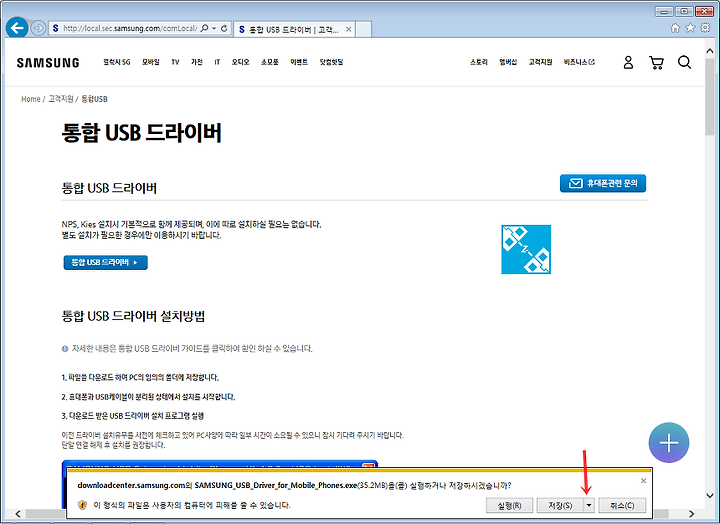Expand the address bar dropdown arrow
Image resolution: width=720 pixels, height=524 pixels.
214,28
